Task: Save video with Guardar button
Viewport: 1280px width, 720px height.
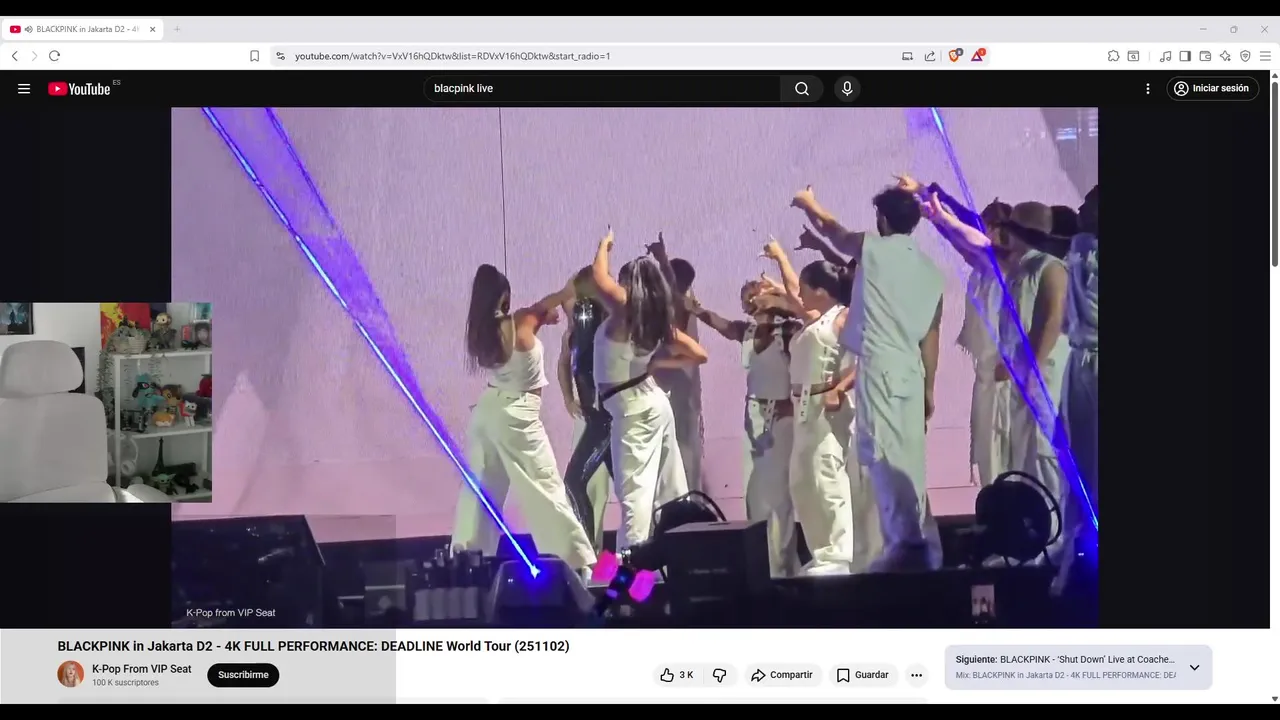Action: point(862,675)
